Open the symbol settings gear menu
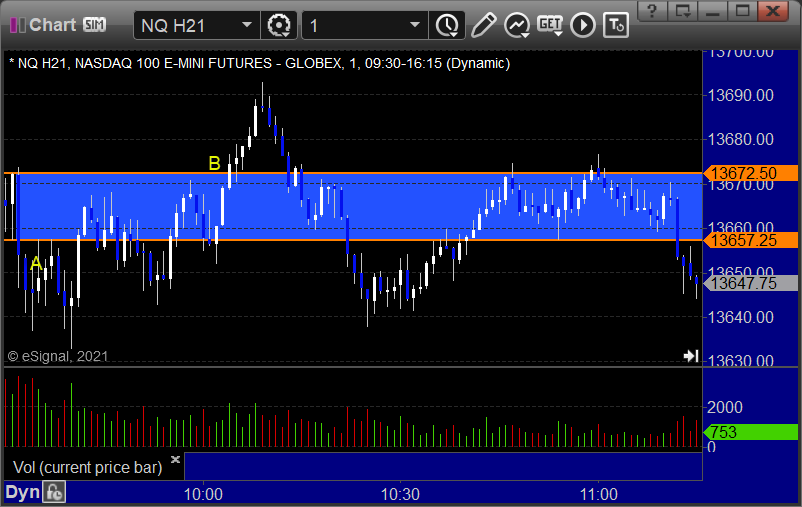This screenshot has width=802, height=507. click(279, 25)
